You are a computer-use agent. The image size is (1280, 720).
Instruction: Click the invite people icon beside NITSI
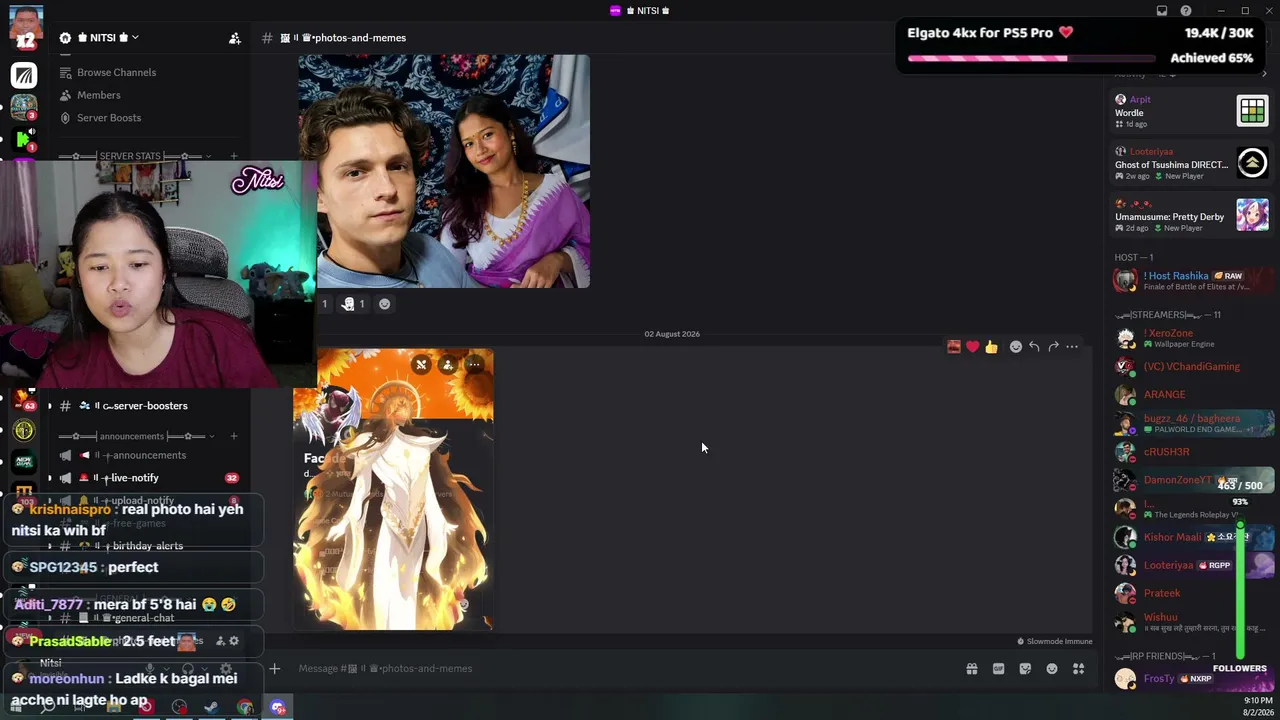coord(235,38)
